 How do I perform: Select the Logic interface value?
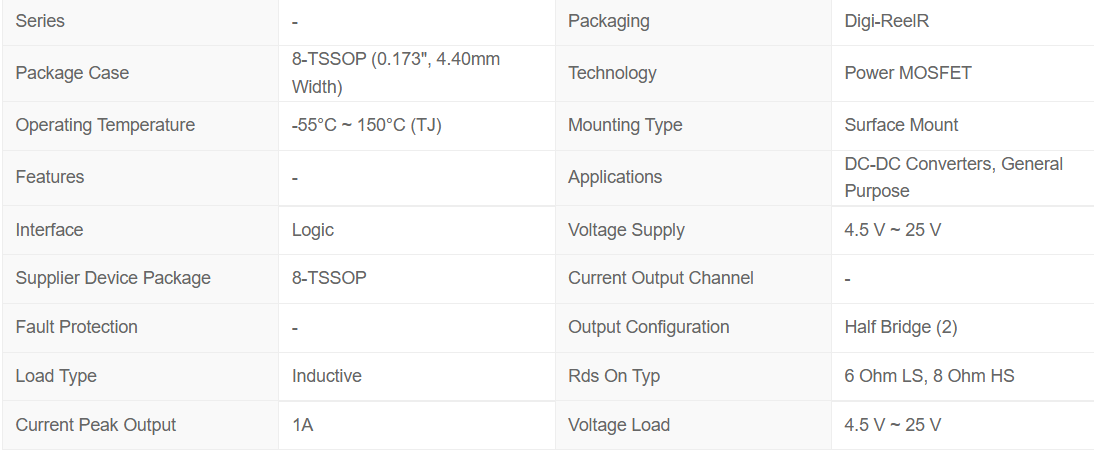313,230
